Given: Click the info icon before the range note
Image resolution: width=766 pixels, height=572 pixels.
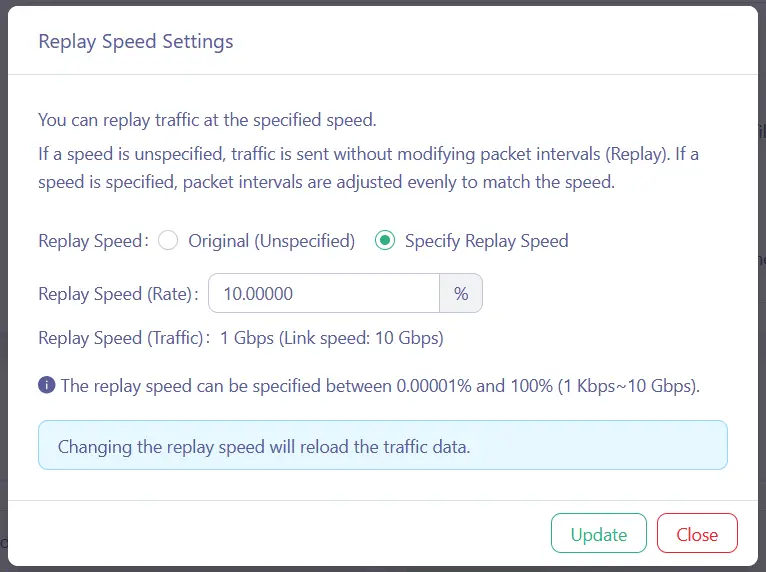Looking at the screenshot, I should pyautogui.click(x=46, y=385).
